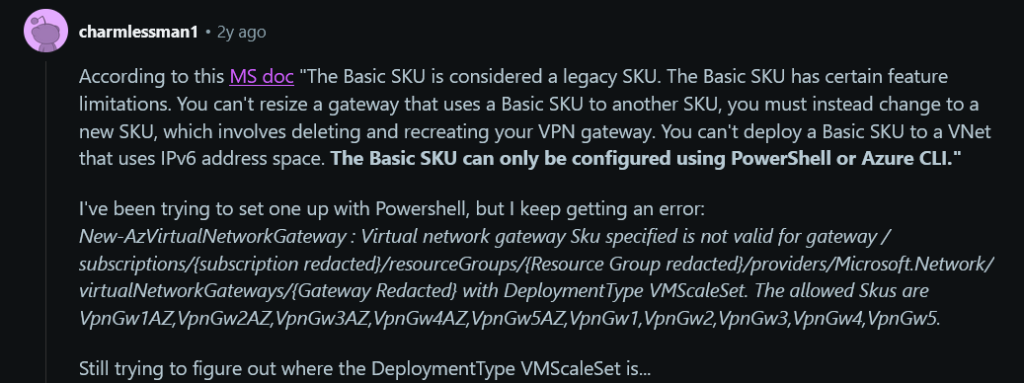Click the "I've been trying to set one up" line

tap(392, 209)
